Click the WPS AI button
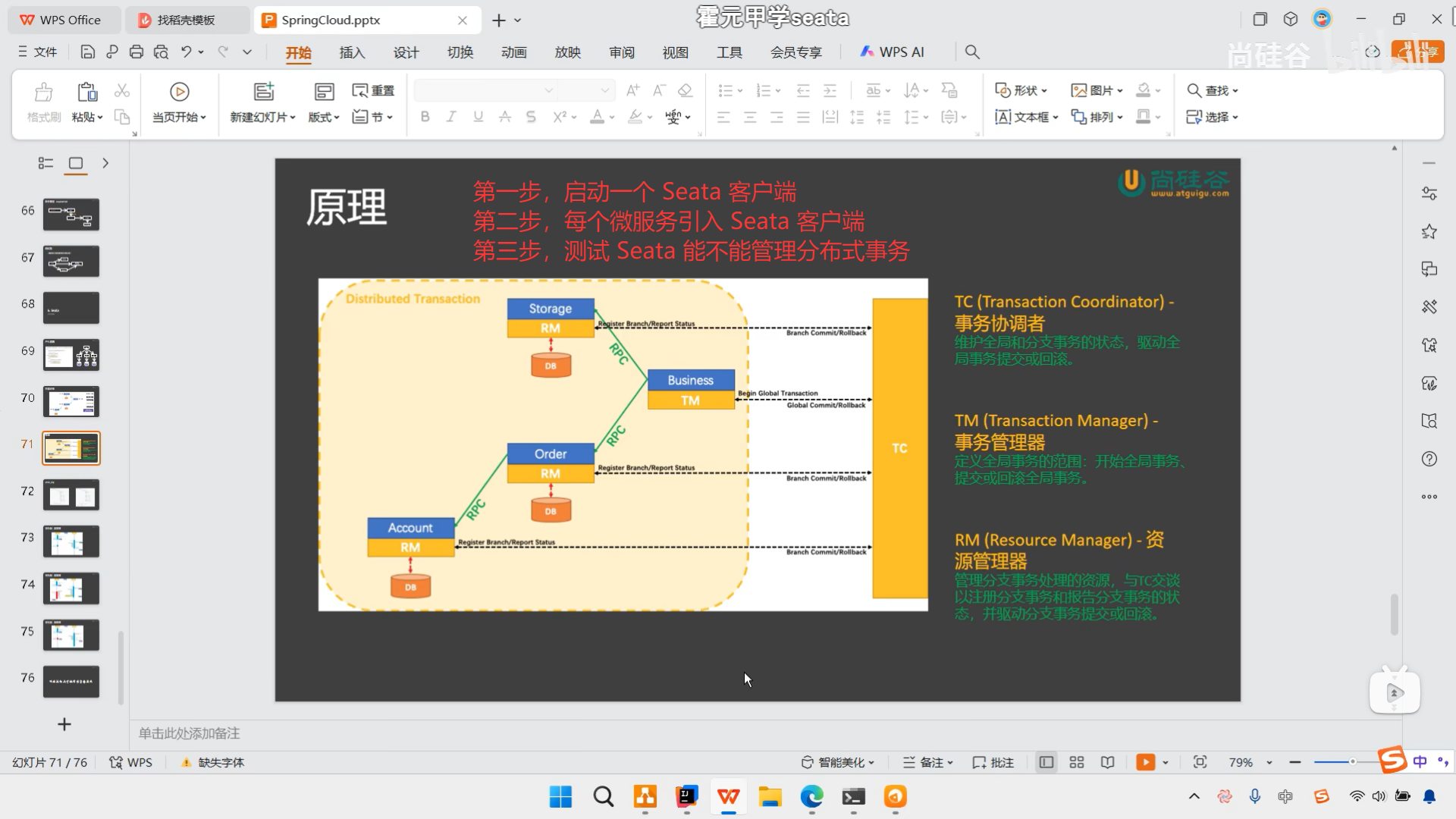 [x=893, y=52]
